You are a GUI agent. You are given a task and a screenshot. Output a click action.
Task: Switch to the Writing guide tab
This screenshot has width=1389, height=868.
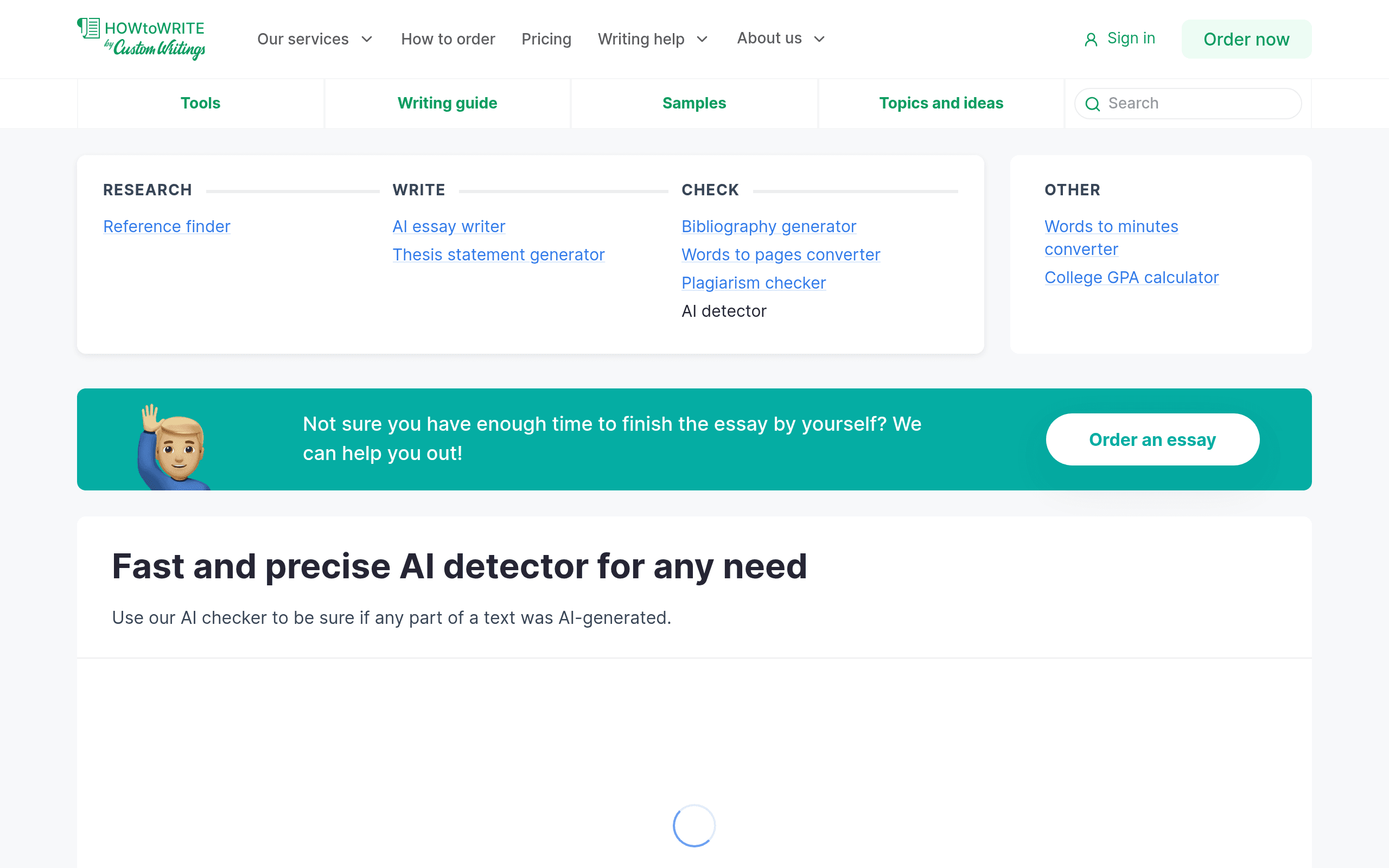point(447,103)
